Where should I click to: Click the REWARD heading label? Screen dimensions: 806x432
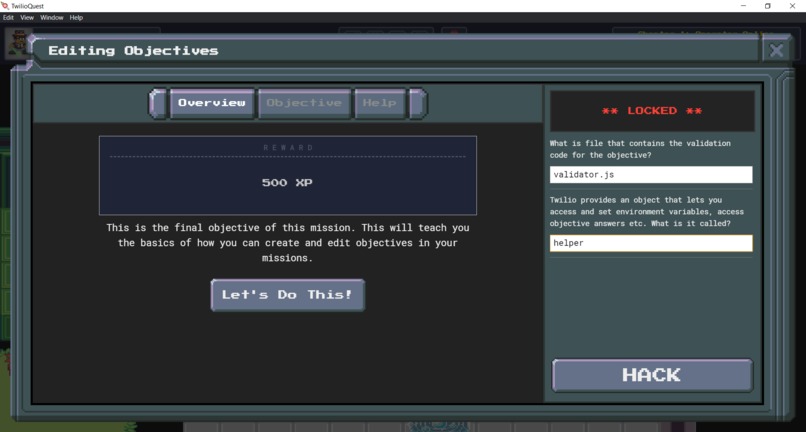click(288, 148)
